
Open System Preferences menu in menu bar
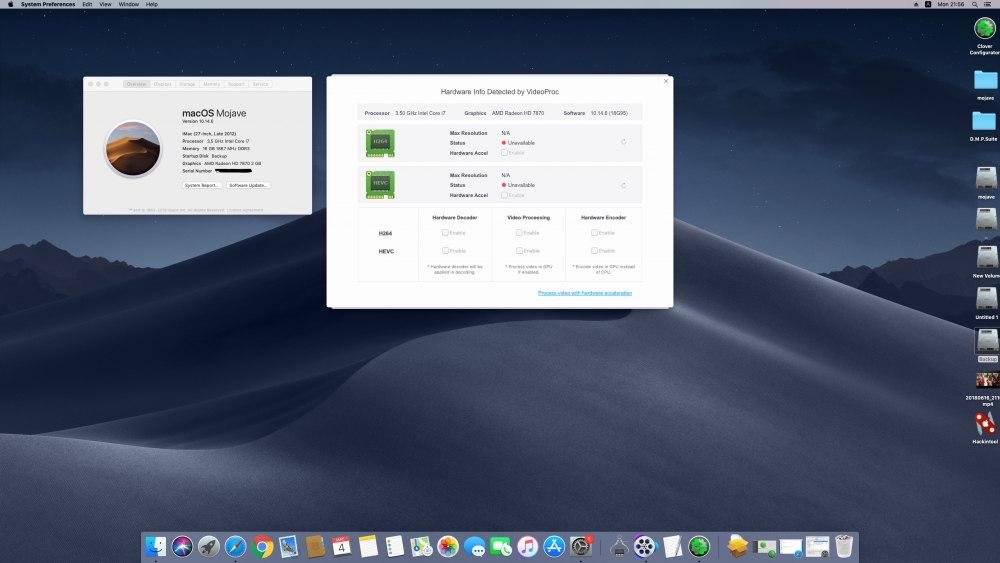coord(48,4)
